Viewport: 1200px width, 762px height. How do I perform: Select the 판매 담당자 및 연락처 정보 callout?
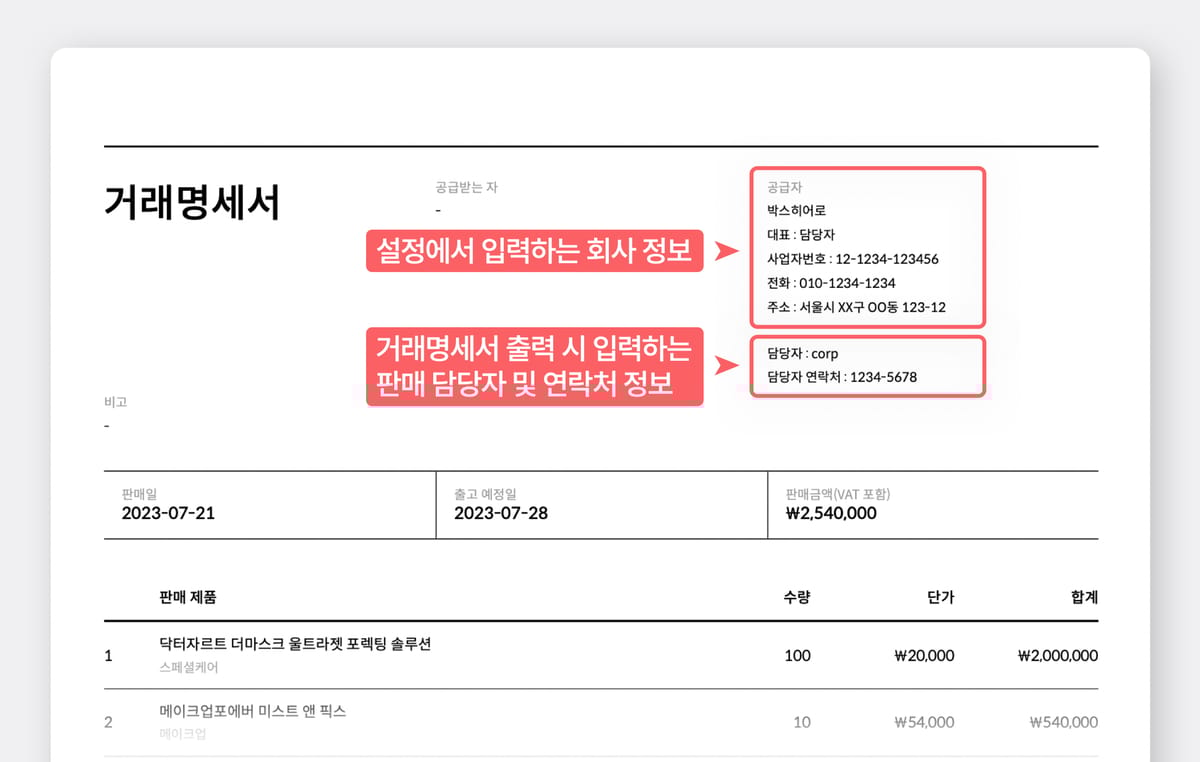(x=535, y=366)
